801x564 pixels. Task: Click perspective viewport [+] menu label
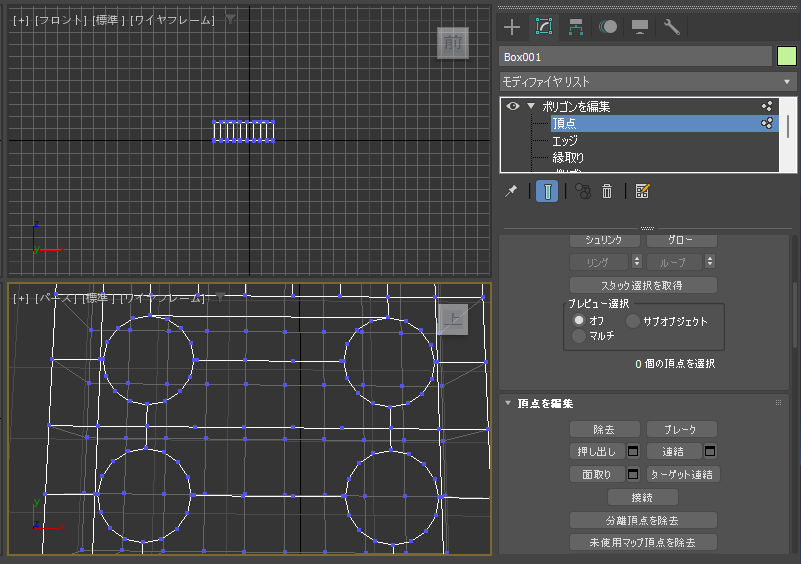tap(21, 298)
